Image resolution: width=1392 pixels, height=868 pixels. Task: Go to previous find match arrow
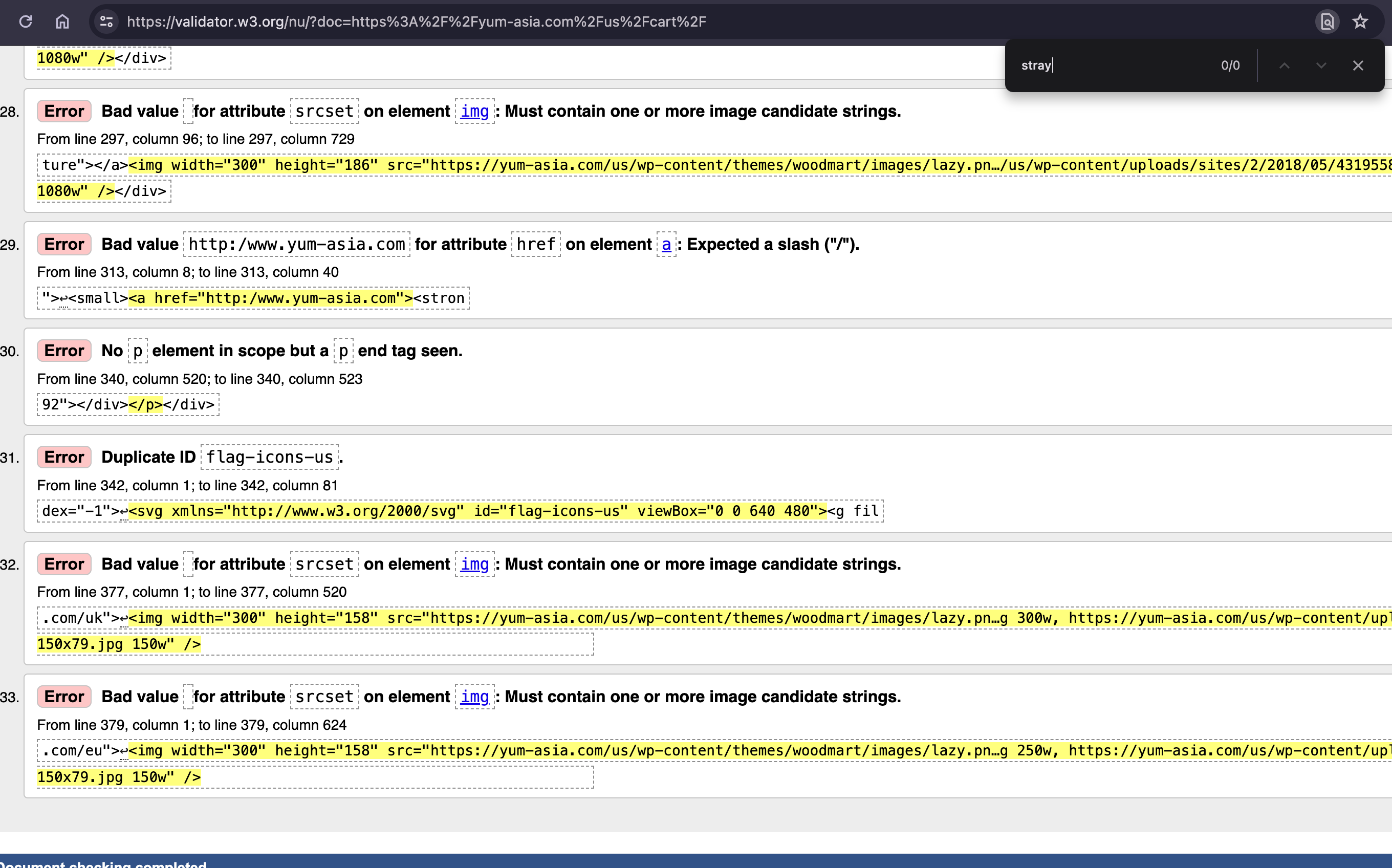click(1284, 66)
